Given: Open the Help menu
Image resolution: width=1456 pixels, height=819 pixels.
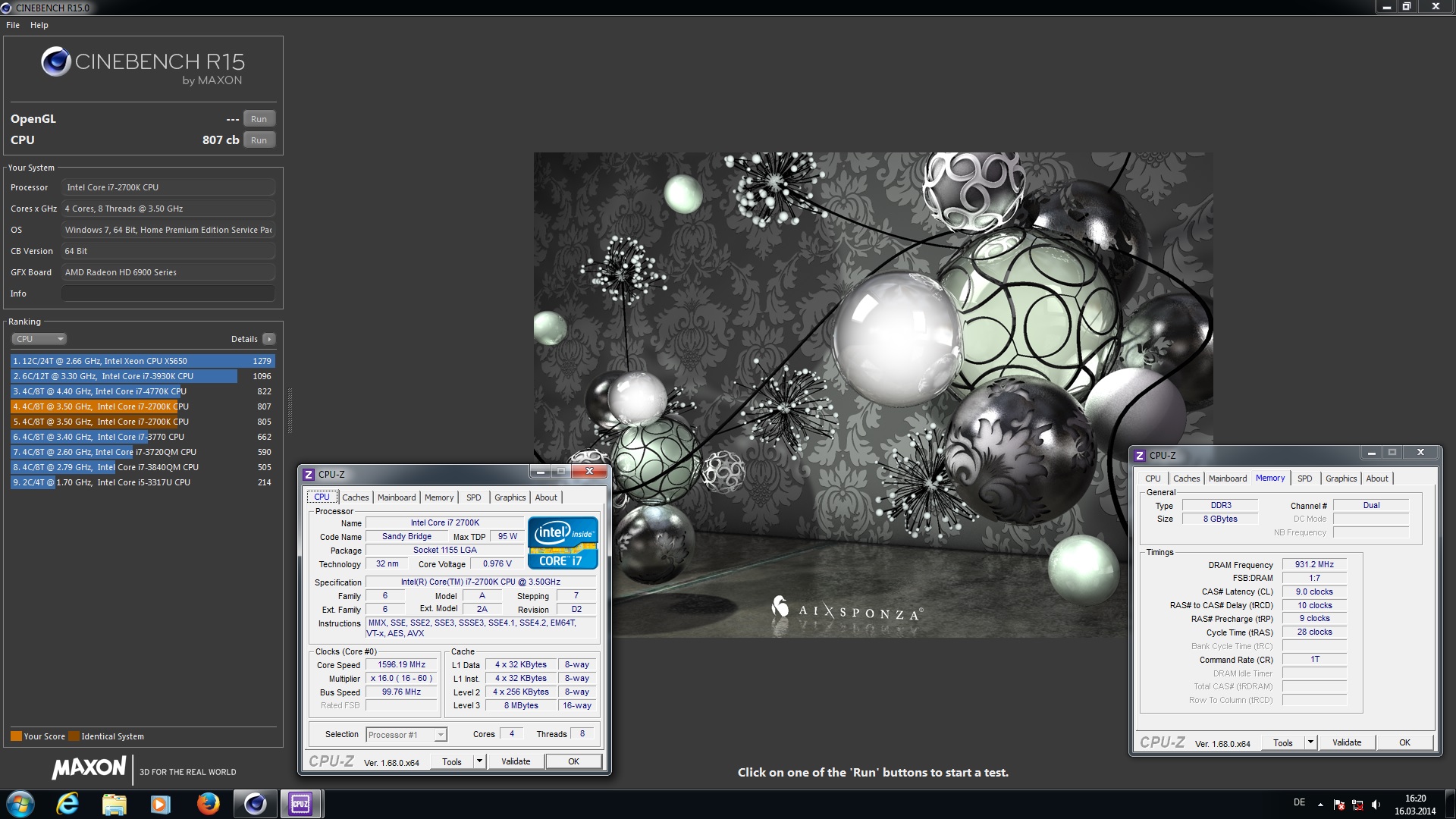Looking at the screenshot, I should (x=39, y=25).
